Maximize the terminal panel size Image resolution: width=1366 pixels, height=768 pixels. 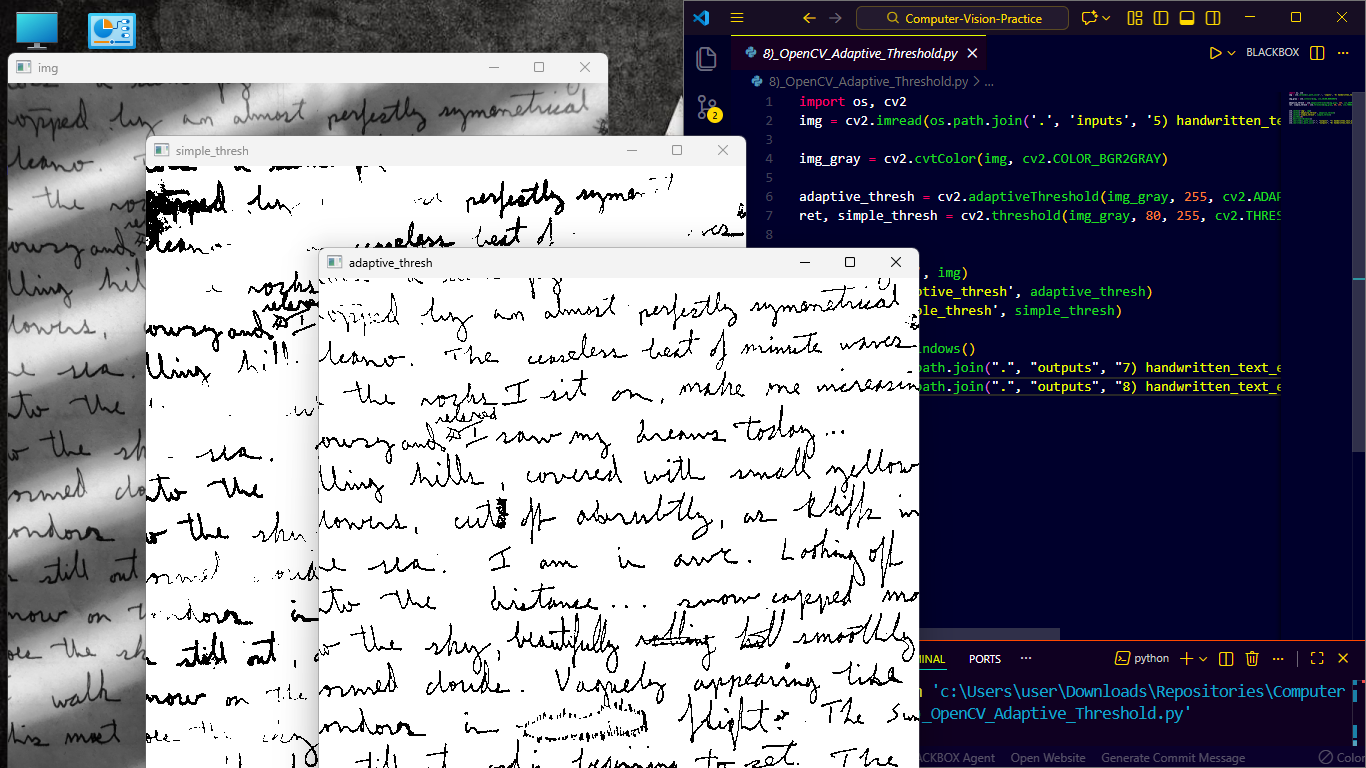pos(1317,658)
